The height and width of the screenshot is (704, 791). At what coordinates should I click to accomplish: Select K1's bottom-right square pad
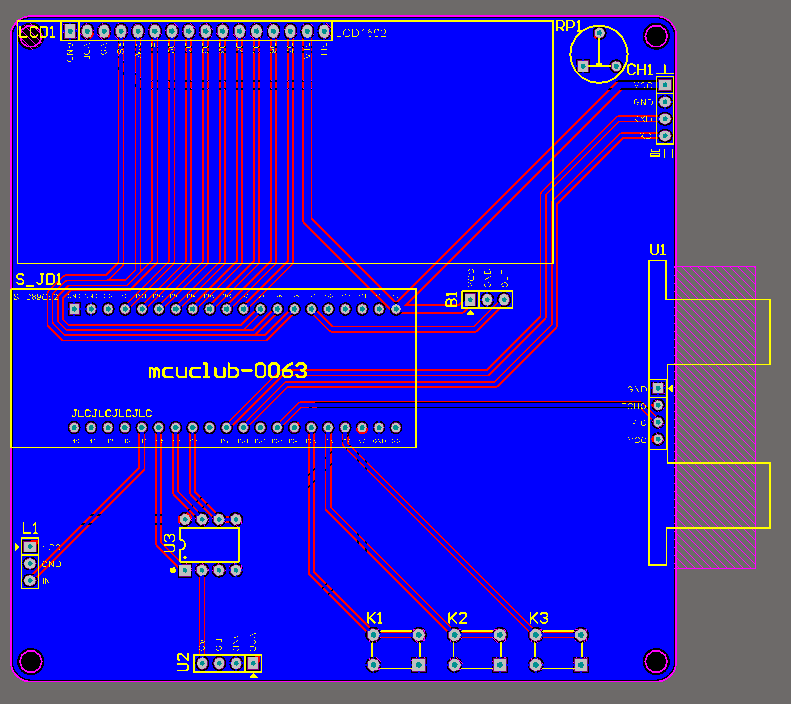[419, 665]
